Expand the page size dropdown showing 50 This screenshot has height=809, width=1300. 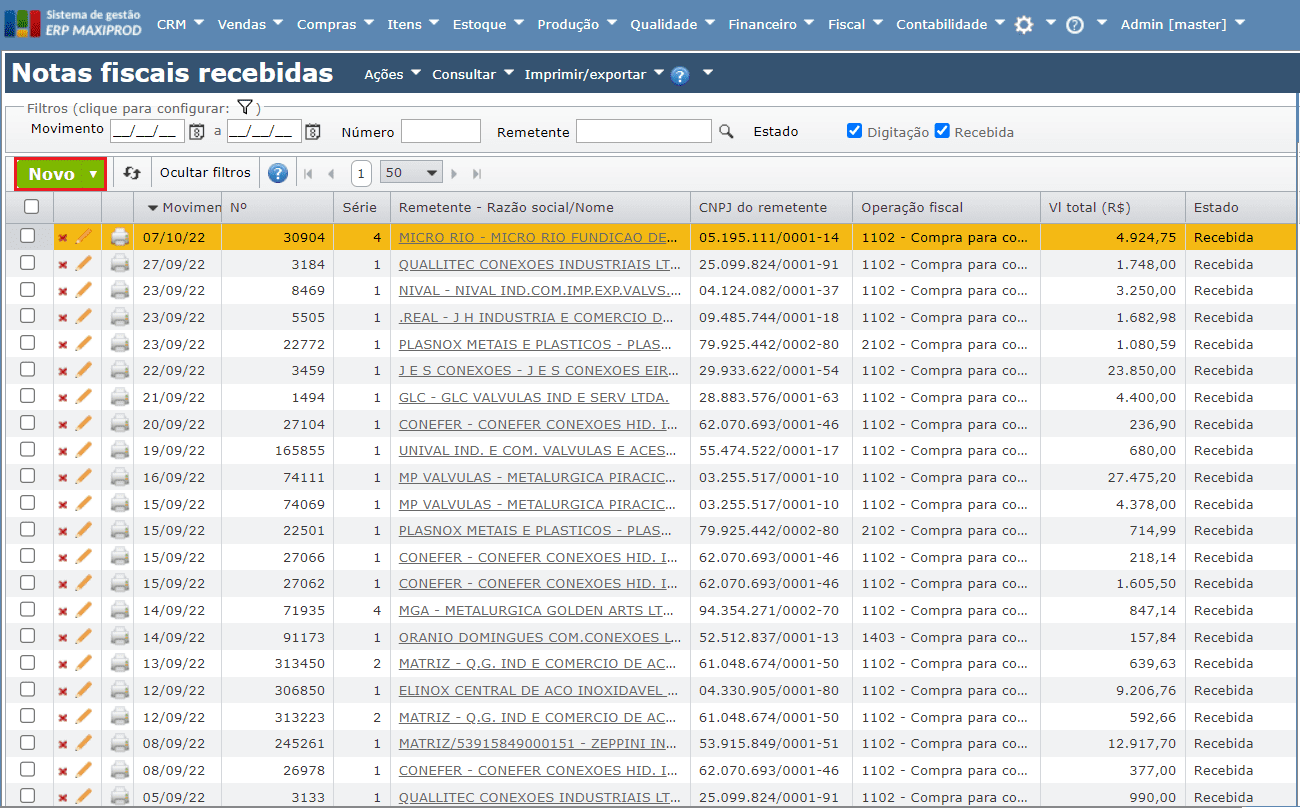(411, 172)
